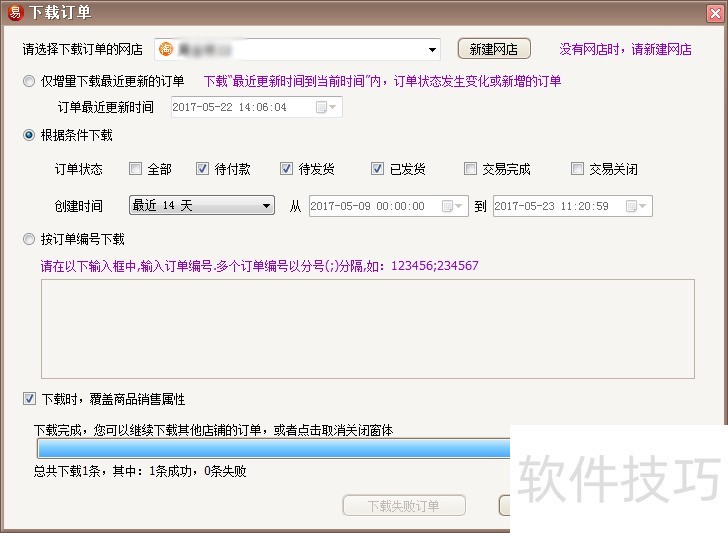
Task: Select 仅增量下载最近更新的订单 radio button
Action: pos(29,81)
